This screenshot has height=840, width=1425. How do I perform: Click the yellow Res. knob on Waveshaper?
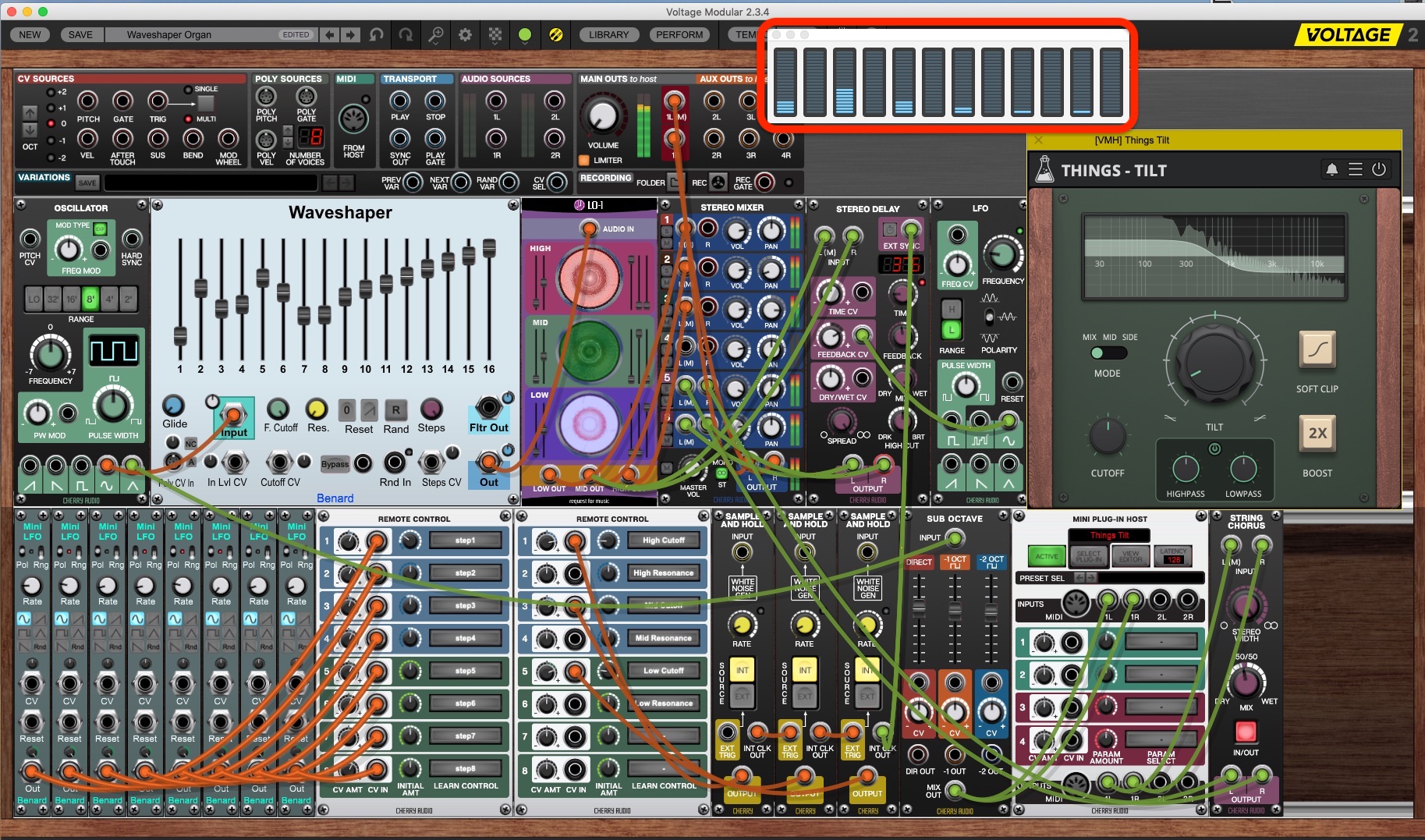pos(316,409)
